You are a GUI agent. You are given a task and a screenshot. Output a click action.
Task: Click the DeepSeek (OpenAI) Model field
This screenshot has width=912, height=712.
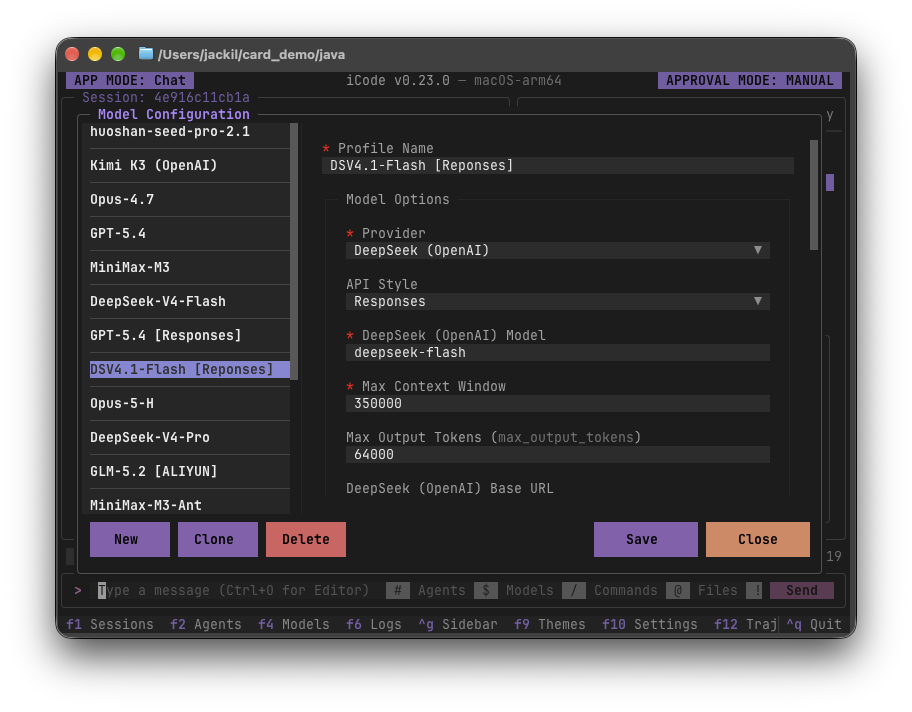(x=558, y=353)
